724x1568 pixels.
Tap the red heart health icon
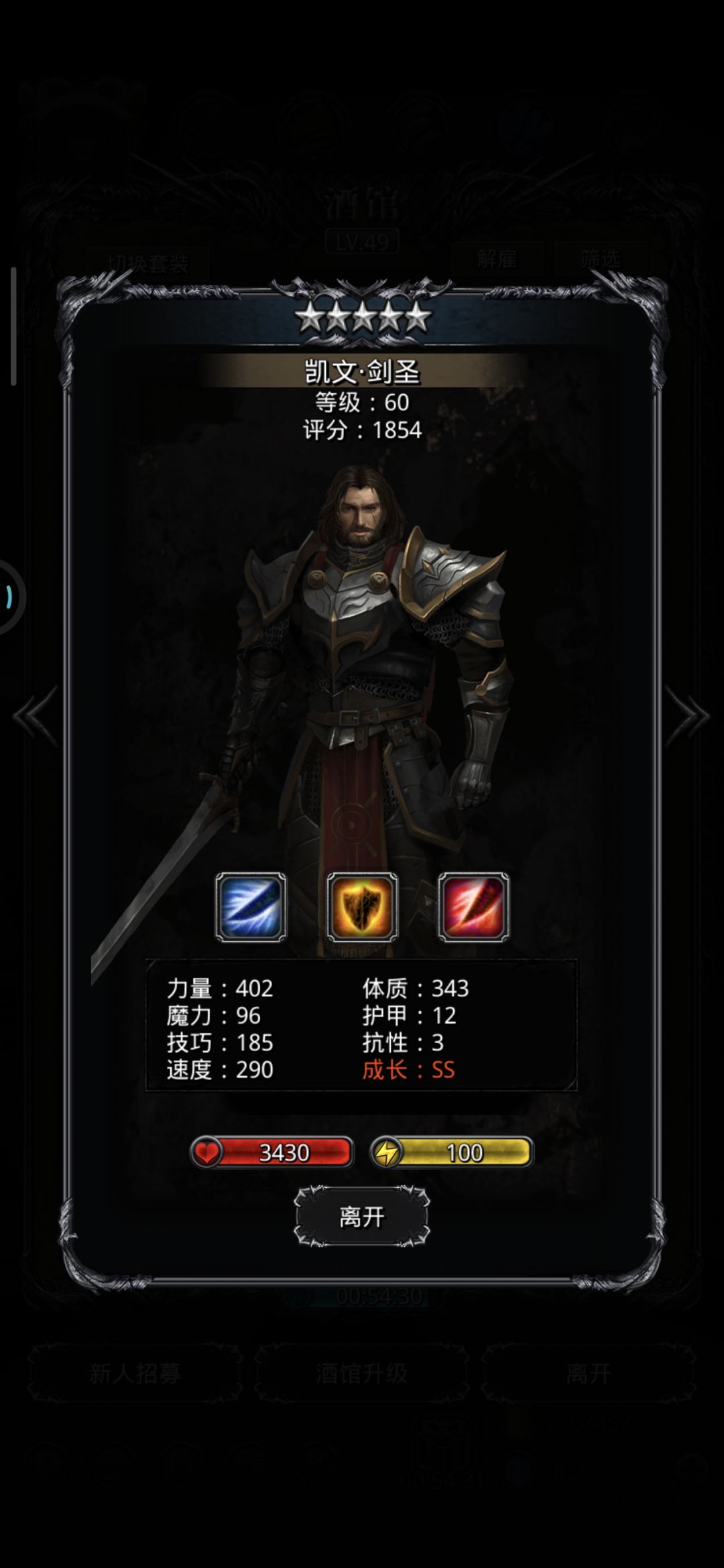coord(207,1152)
